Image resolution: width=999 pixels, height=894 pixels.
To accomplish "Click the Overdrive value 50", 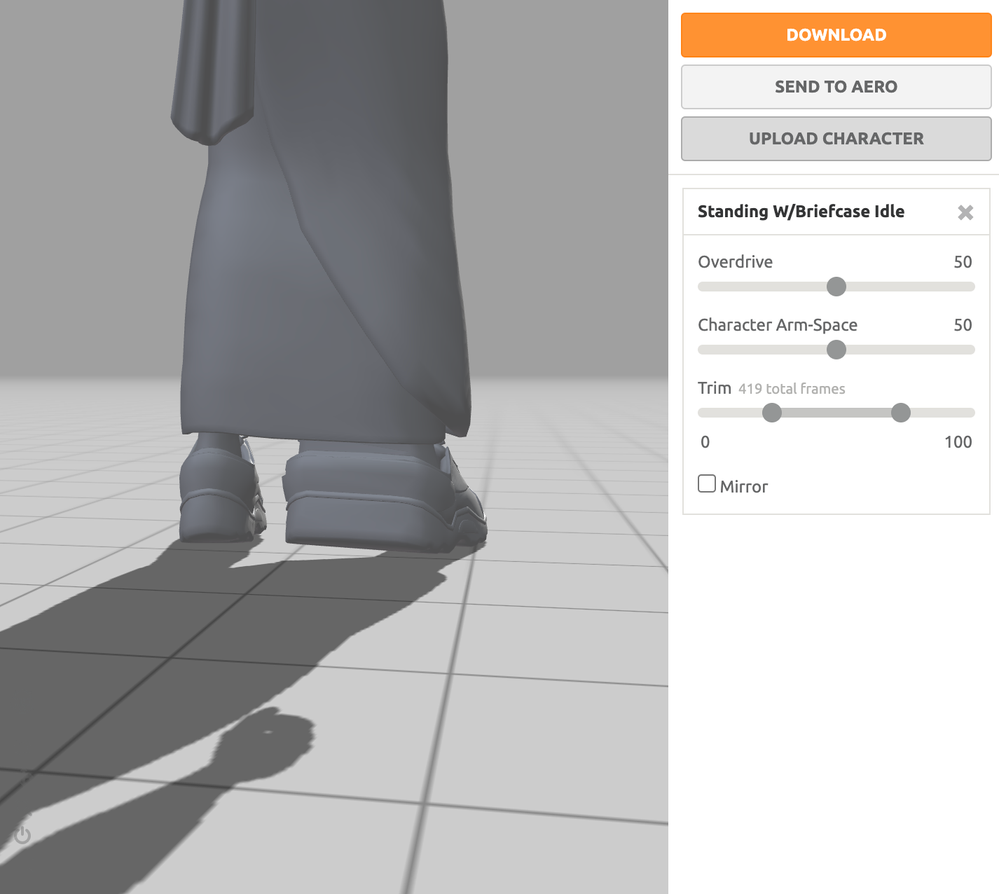I will click(962, 262).
